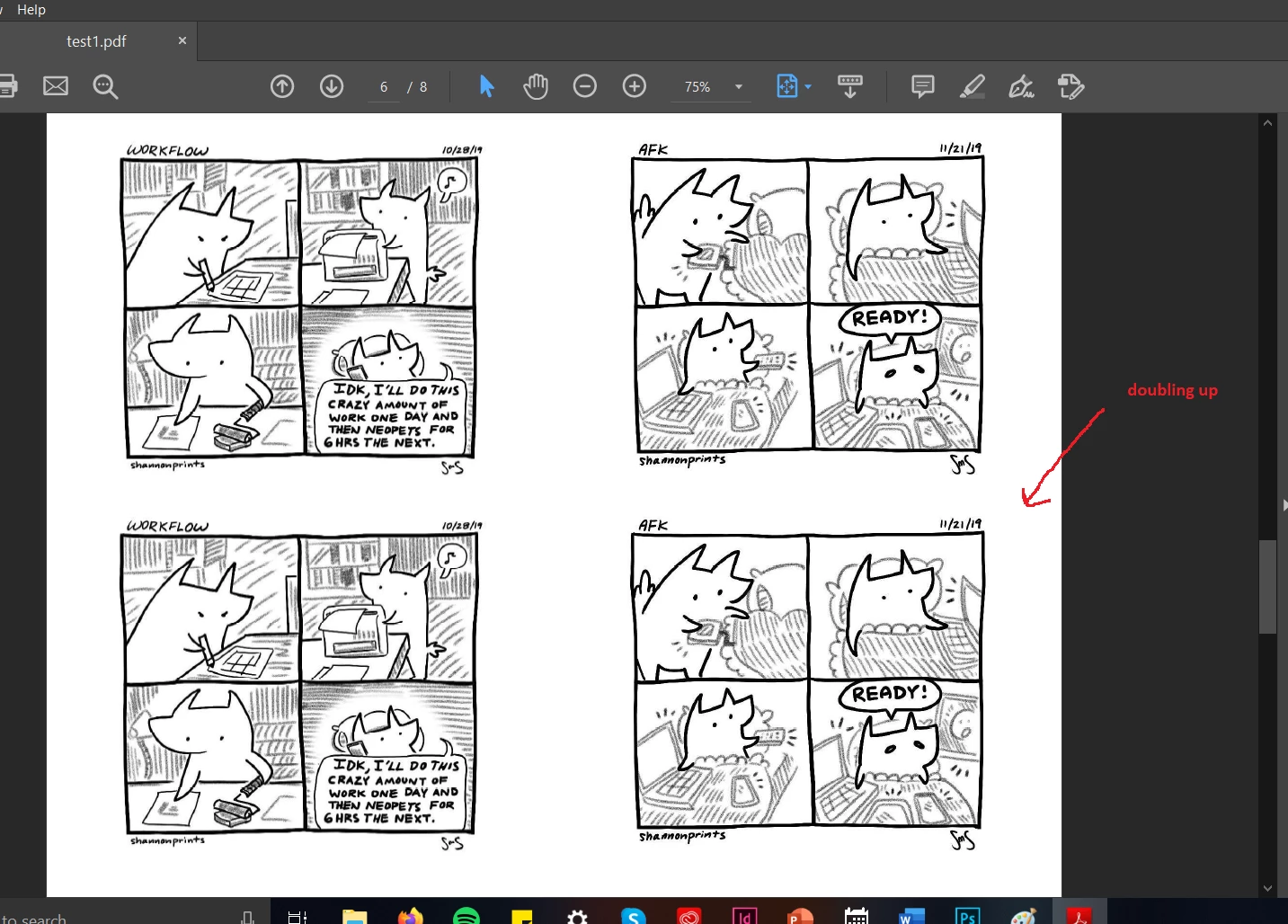Screen dimensions: 1288x924
Task: Click the lower WORKFLOW comic
Action: coord(299,684)
